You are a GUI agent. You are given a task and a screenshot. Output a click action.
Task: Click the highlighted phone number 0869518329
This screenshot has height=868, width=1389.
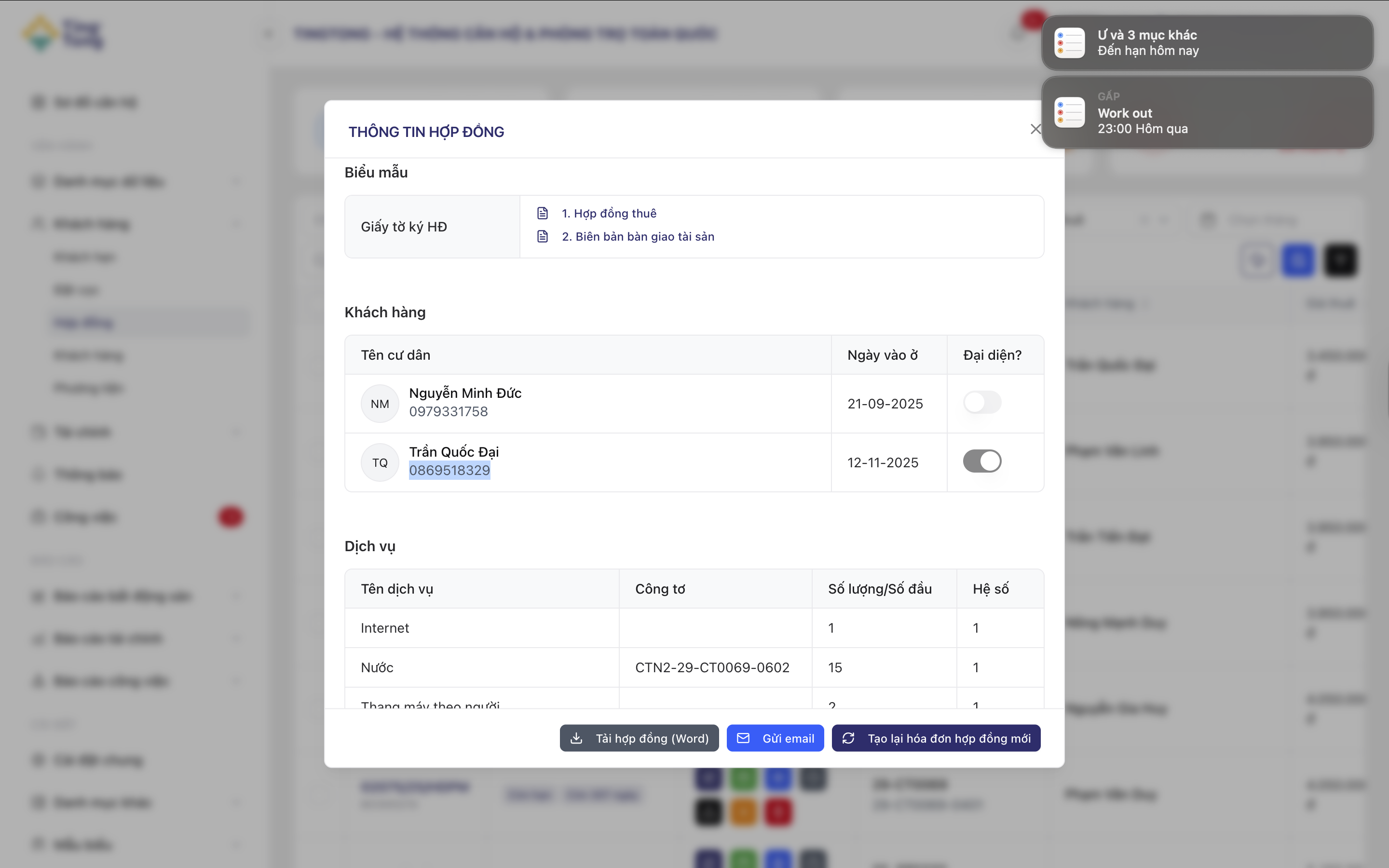(x=449, y=470)
